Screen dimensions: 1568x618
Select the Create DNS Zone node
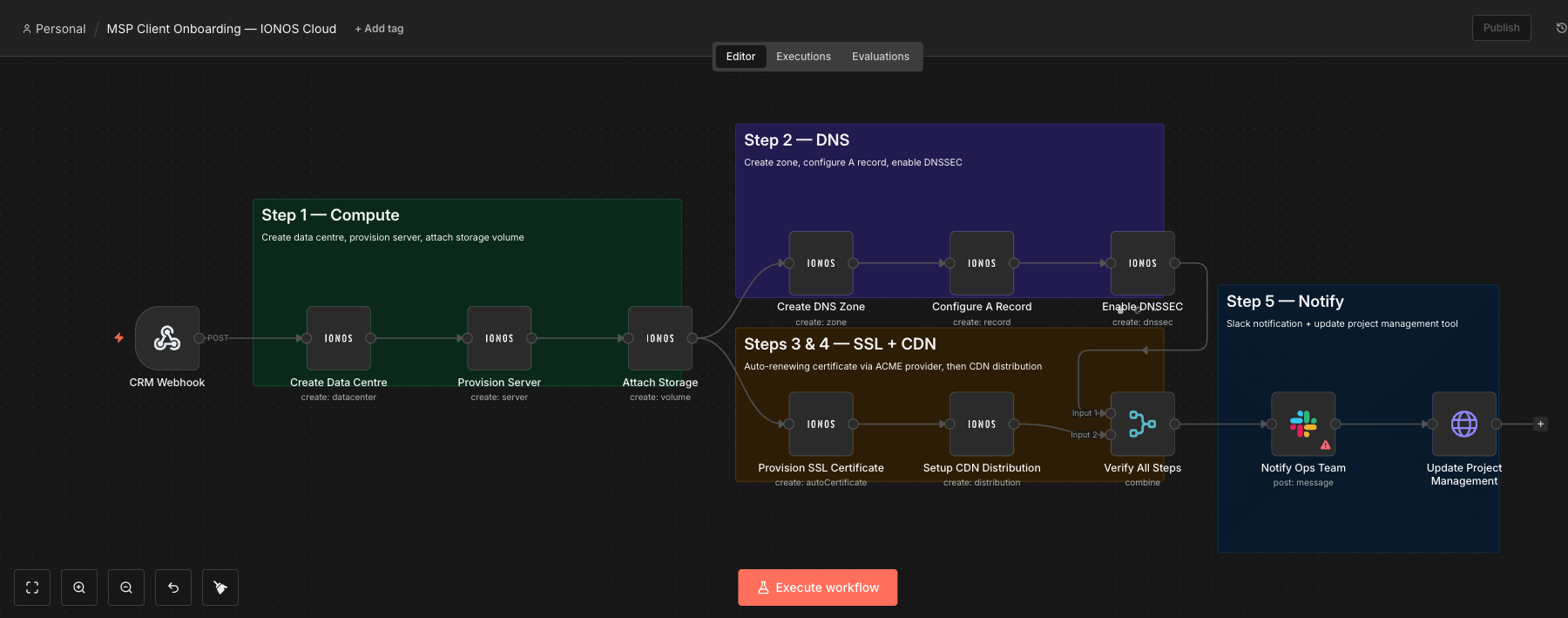[821, 263]
